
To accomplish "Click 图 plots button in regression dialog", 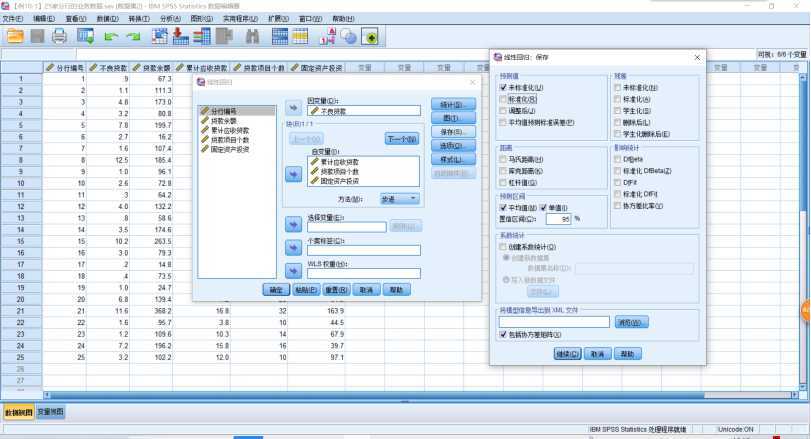I will [x=453, y=118].
